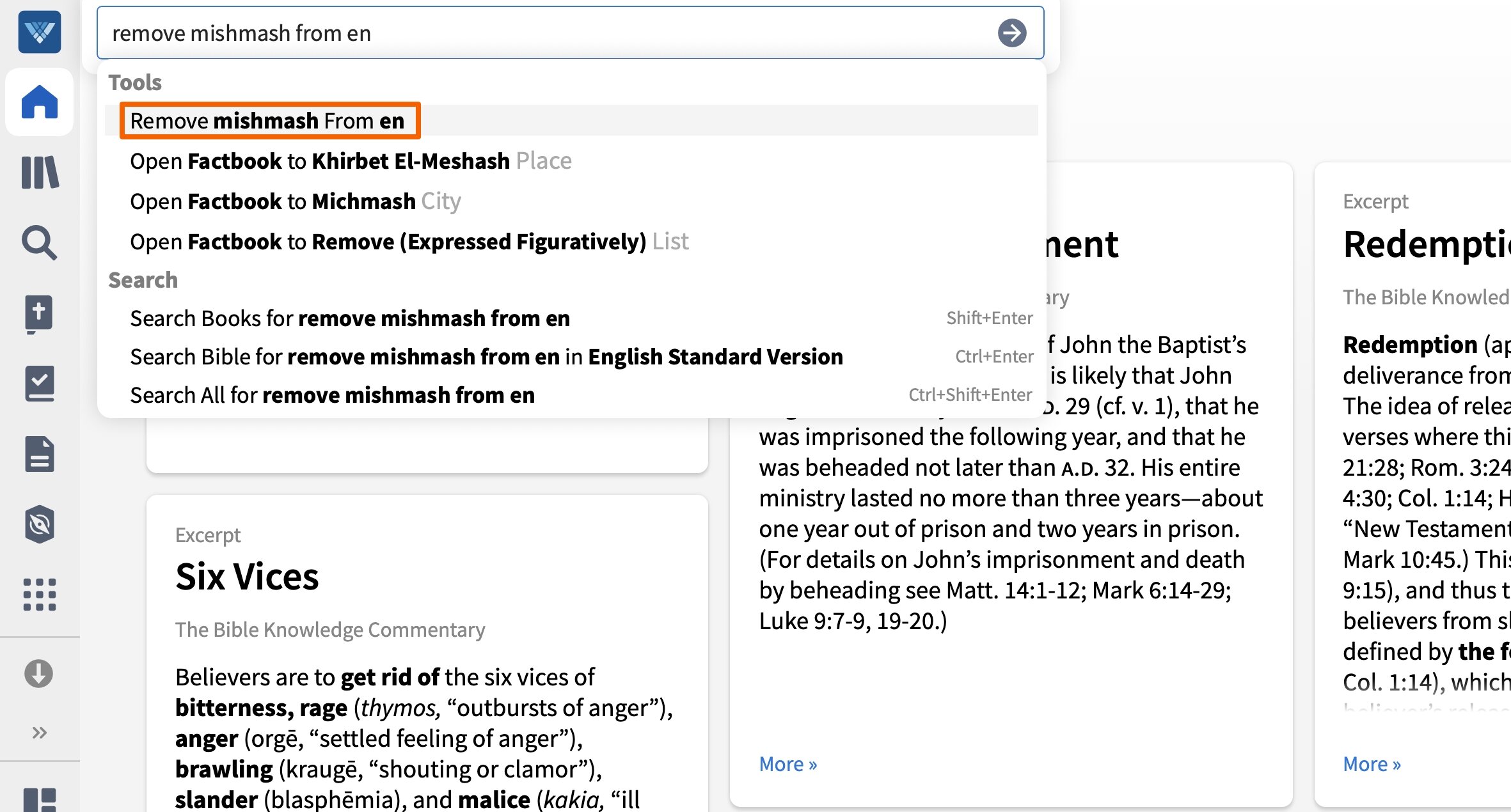The image size is (1511, 812).
Task: Select Search Books for remove mishmash
Action: 350,318
